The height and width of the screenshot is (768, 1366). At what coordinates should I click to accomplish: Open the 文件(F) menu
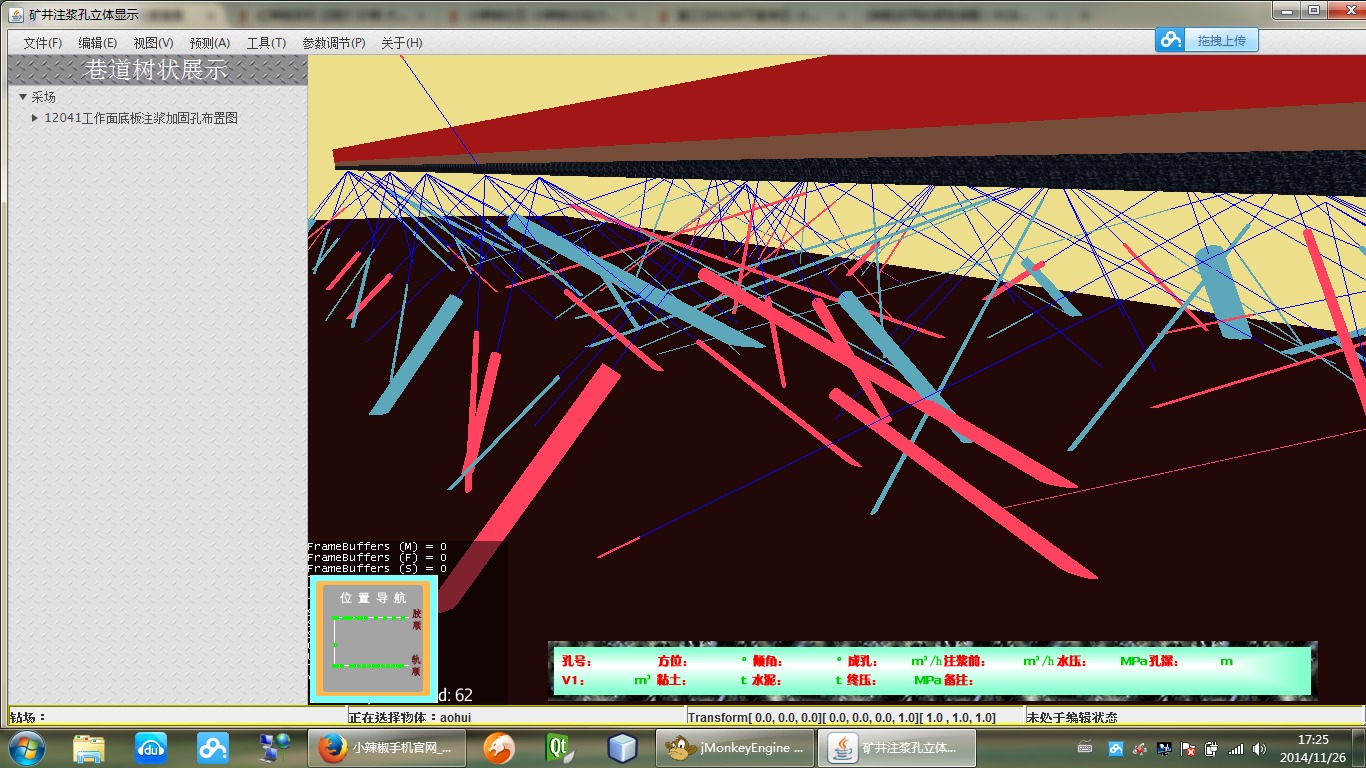[43, 43]
